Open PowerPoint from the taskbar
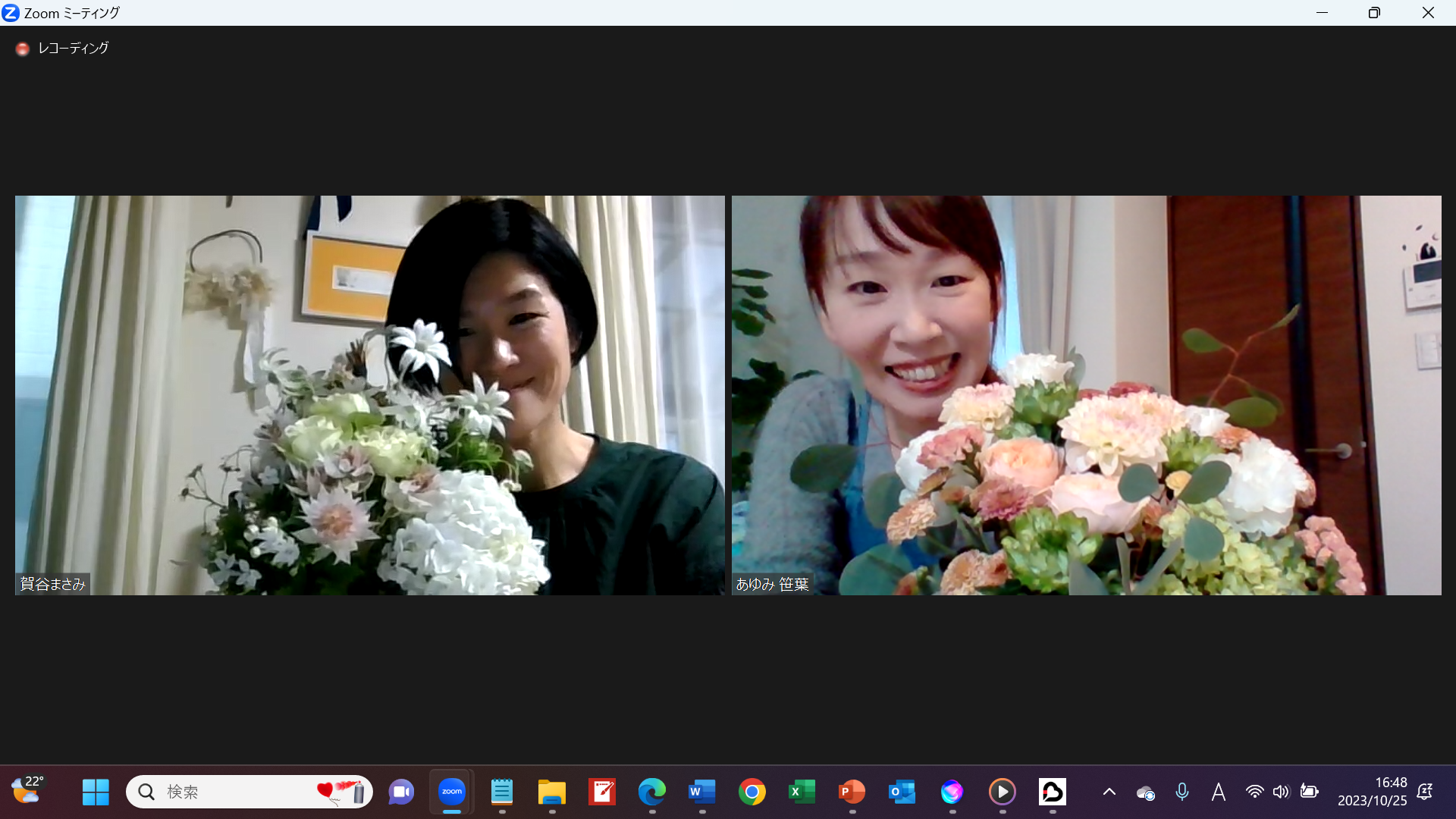This screenshot has height=819, width=1456. [x=852, y=792]
